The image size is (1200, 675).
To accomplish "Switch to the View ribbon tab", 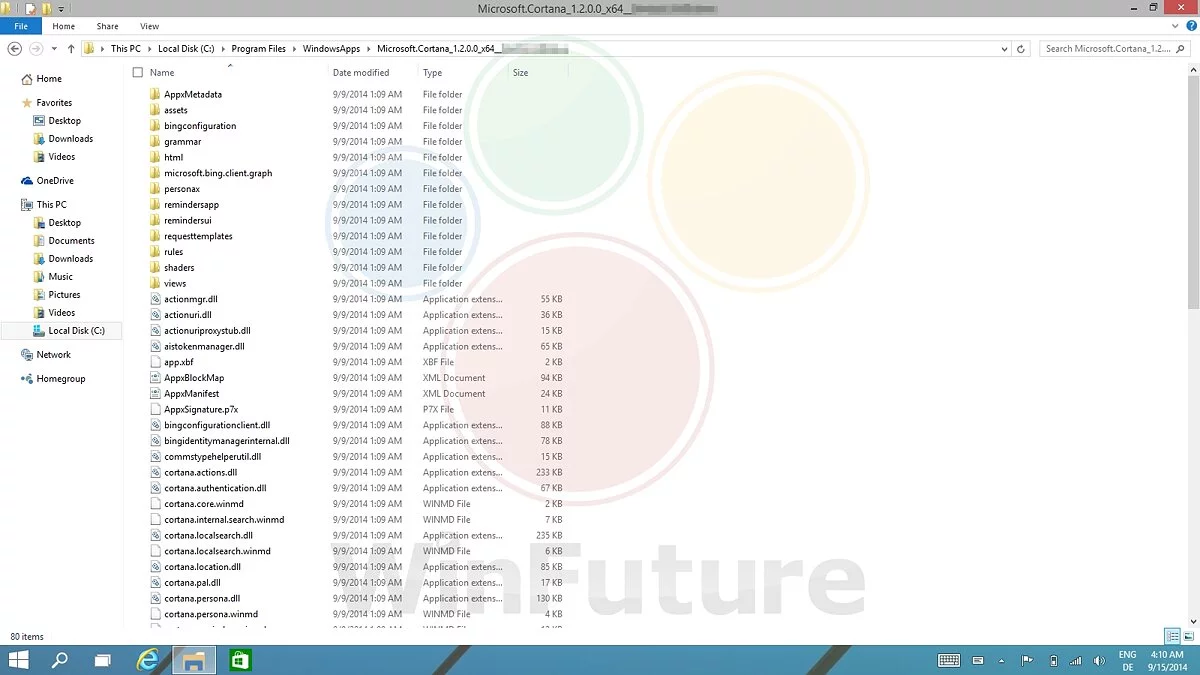I will [x=149, y=26].
